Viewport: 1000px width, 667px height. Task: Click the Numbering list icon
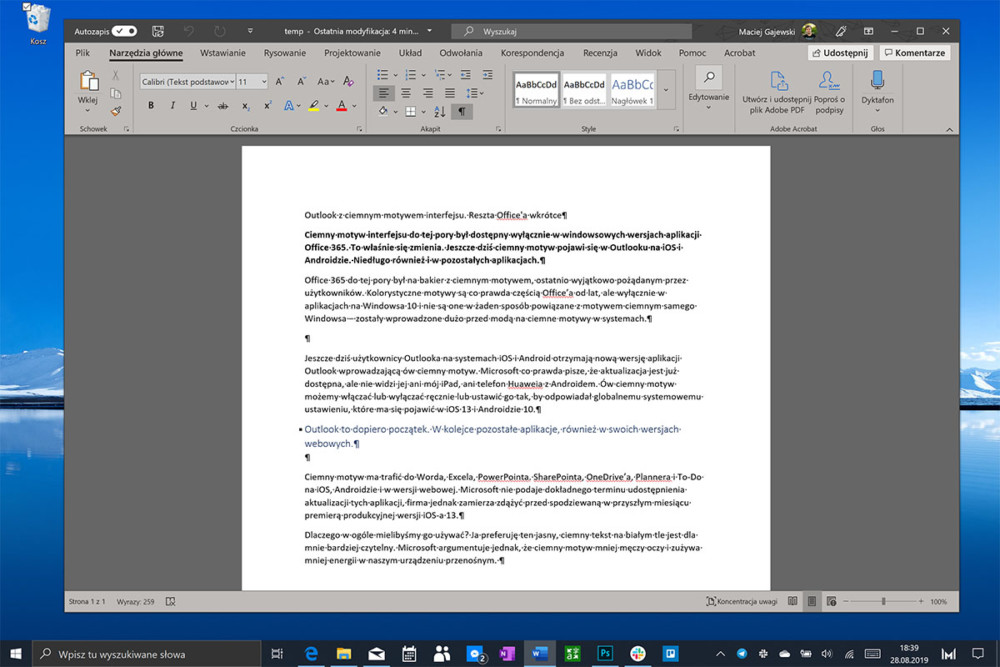coord(411,75)
